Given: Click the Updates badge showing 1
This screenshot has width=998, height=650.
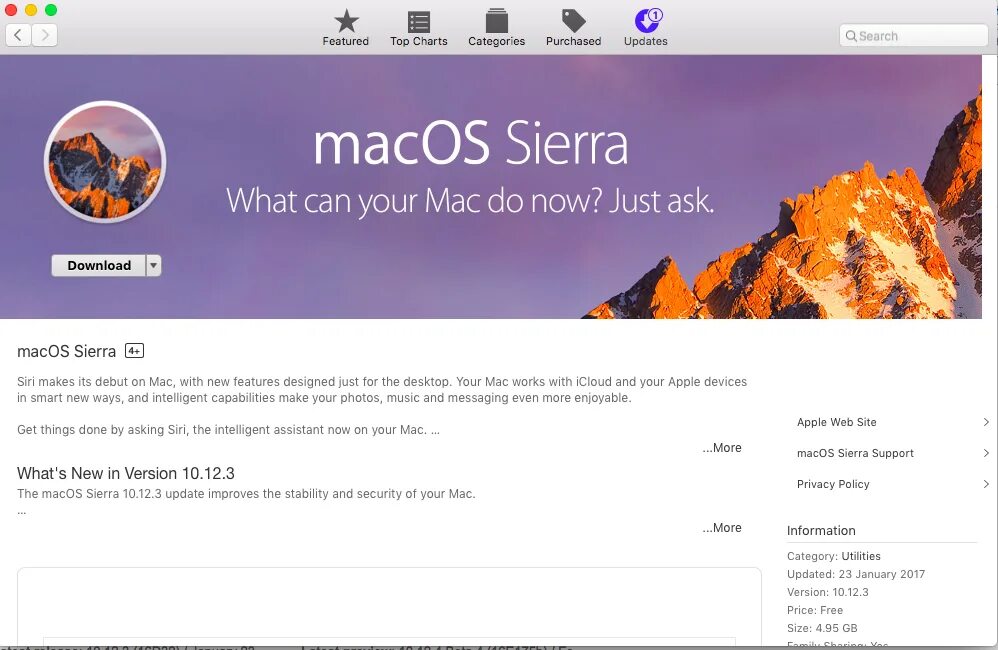Looking at the screenshot, I should click(656, 15).
